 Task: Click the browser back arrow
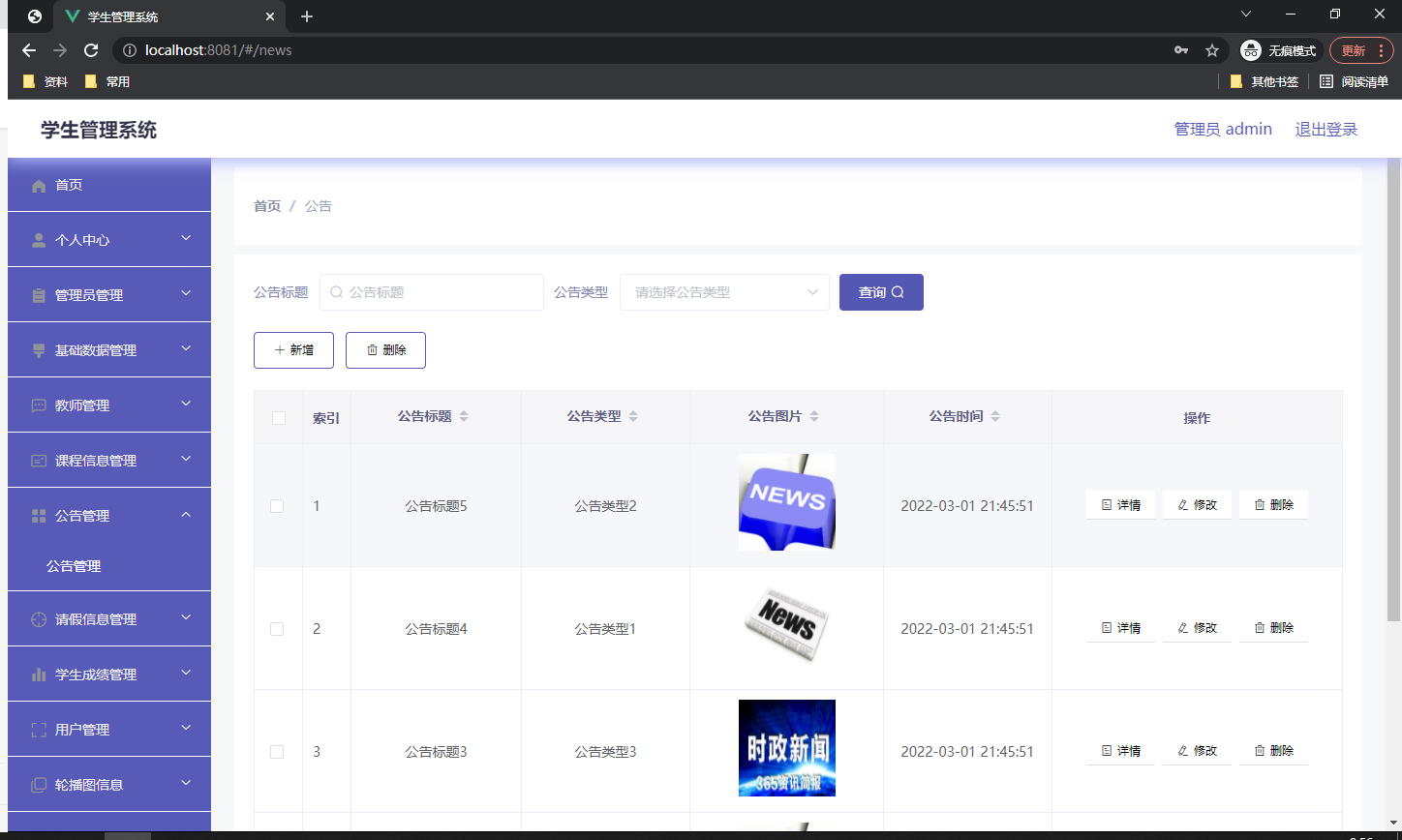tap(29, 50)
